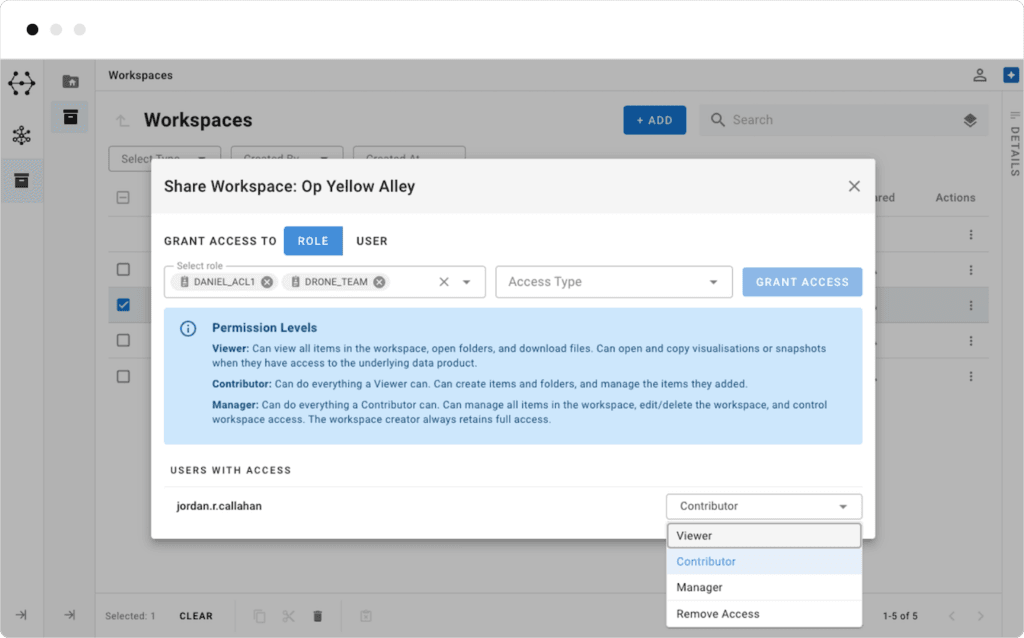The height and width of the screenshot is (638, 1024).
Task: Go up one level with the arrow icon
Action: pos(122,120)
